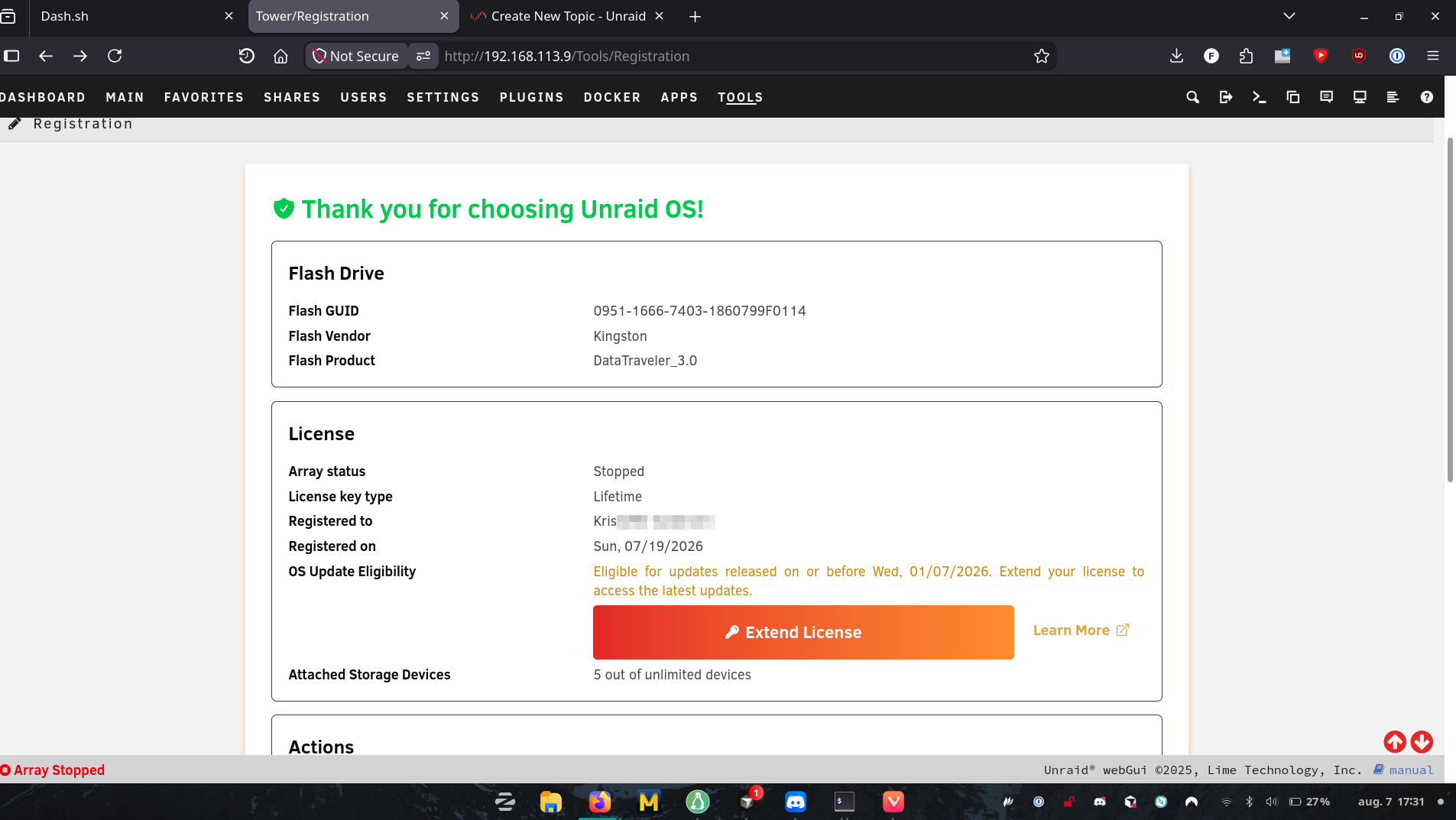Open the file manager in the taskbar

[551, 802]
